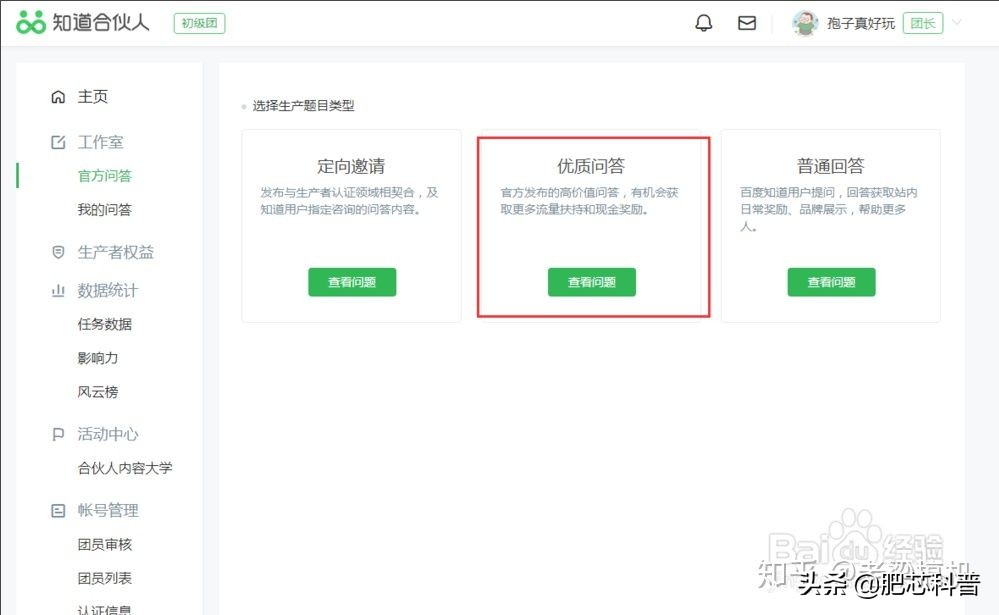The width and height of the screenshot is (999, 615).
Task: Click 查看问题 under 普通回答
Action: point(831,282)
